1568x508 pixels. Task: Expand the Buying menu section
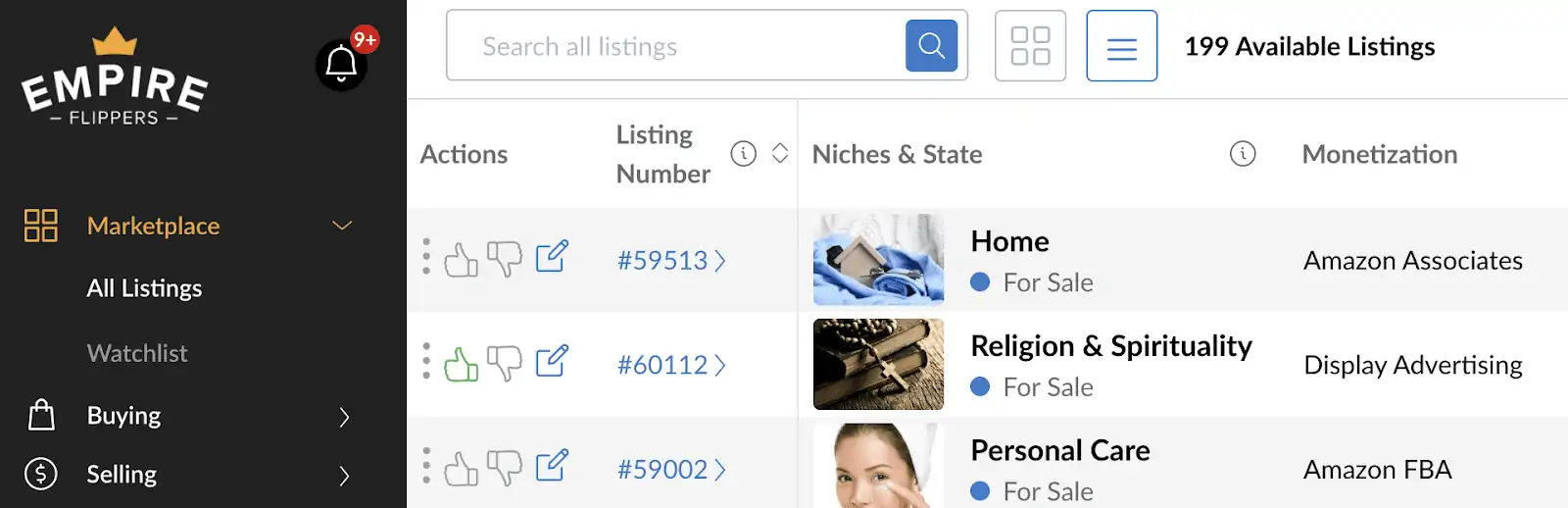tap(344, 417)
